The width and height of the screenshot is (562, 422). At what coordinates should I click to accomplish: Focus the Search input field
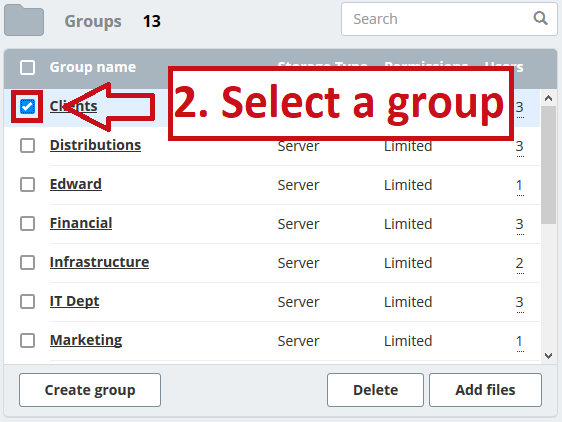tap(449, 19)
